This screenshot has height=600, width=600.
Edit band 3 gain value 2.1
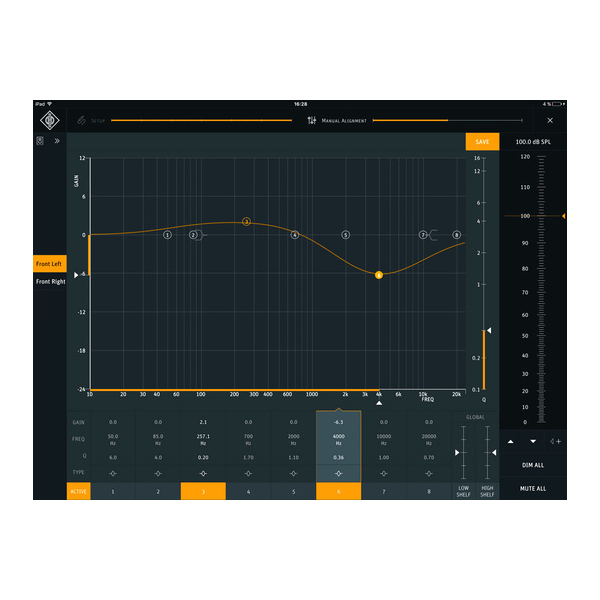pos(203,422)
